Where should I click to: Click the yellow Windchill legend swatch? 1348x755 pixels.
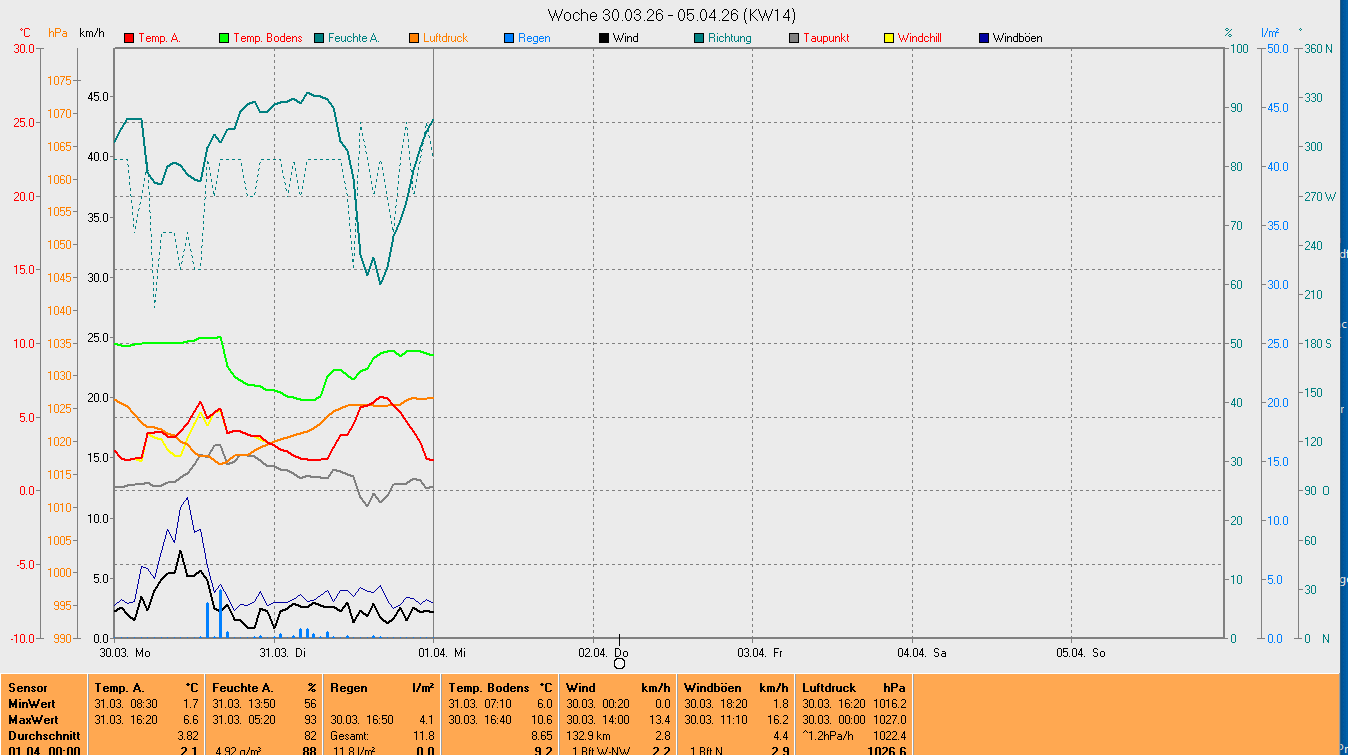pyautogui.click(x=889, y=38)
